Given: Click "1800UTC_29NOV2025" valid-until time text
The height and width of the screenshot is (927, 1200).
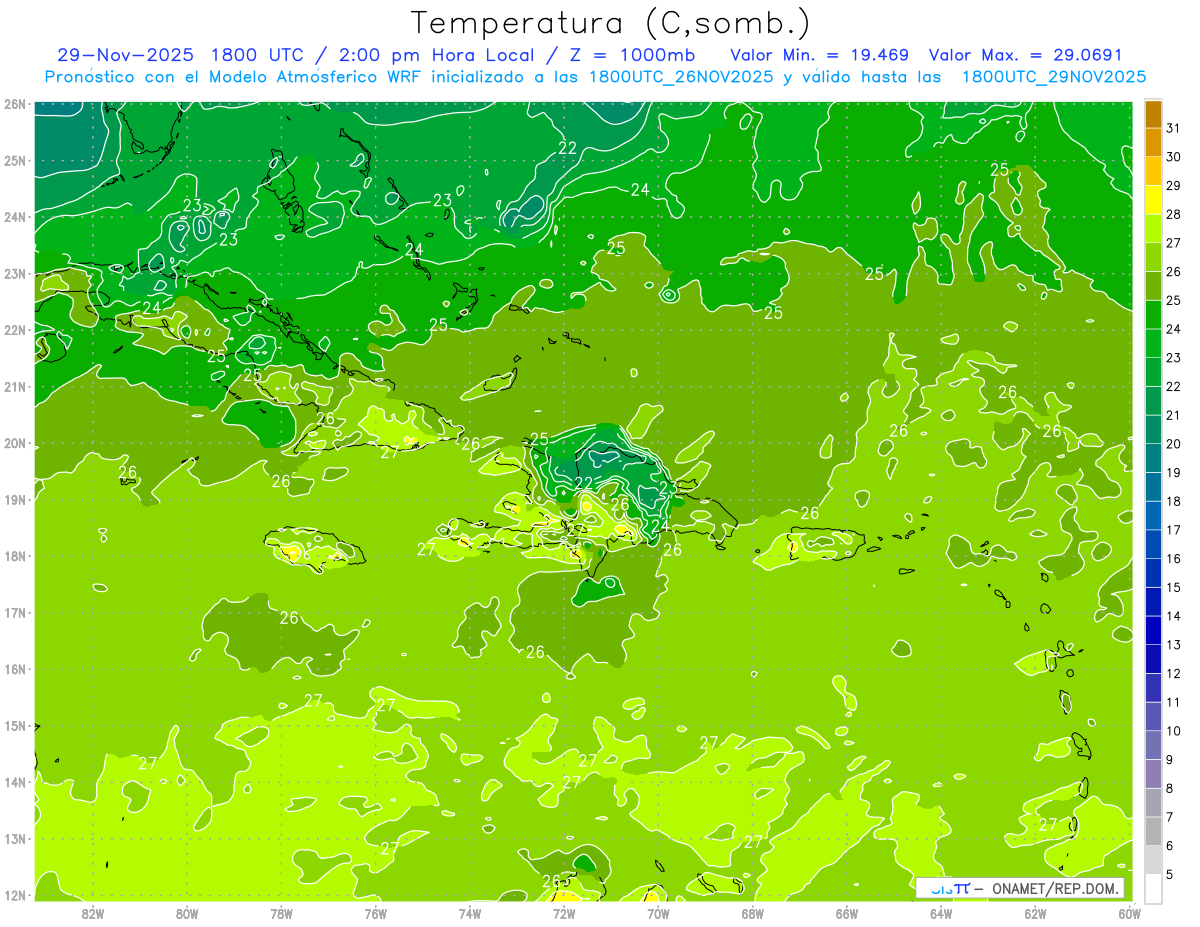Looking at the screenshot, I should (1053, 76).
